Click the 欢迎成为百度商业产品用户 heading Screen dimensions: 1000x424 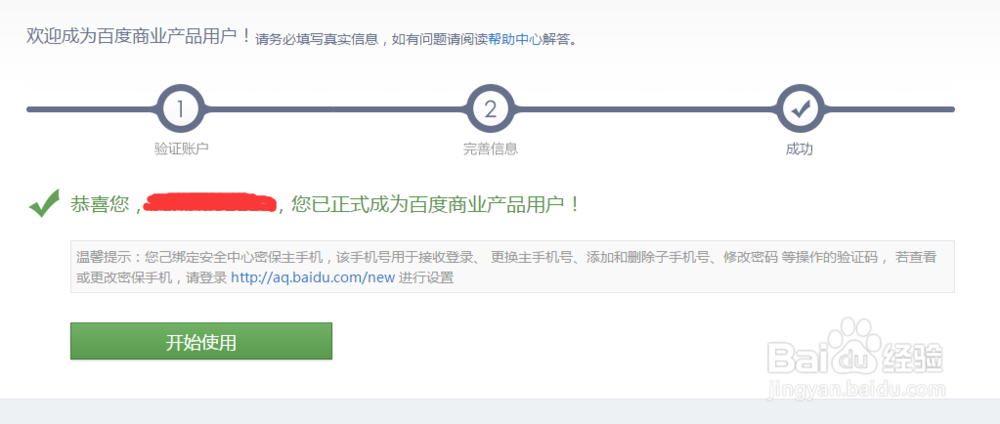point(139,36)
